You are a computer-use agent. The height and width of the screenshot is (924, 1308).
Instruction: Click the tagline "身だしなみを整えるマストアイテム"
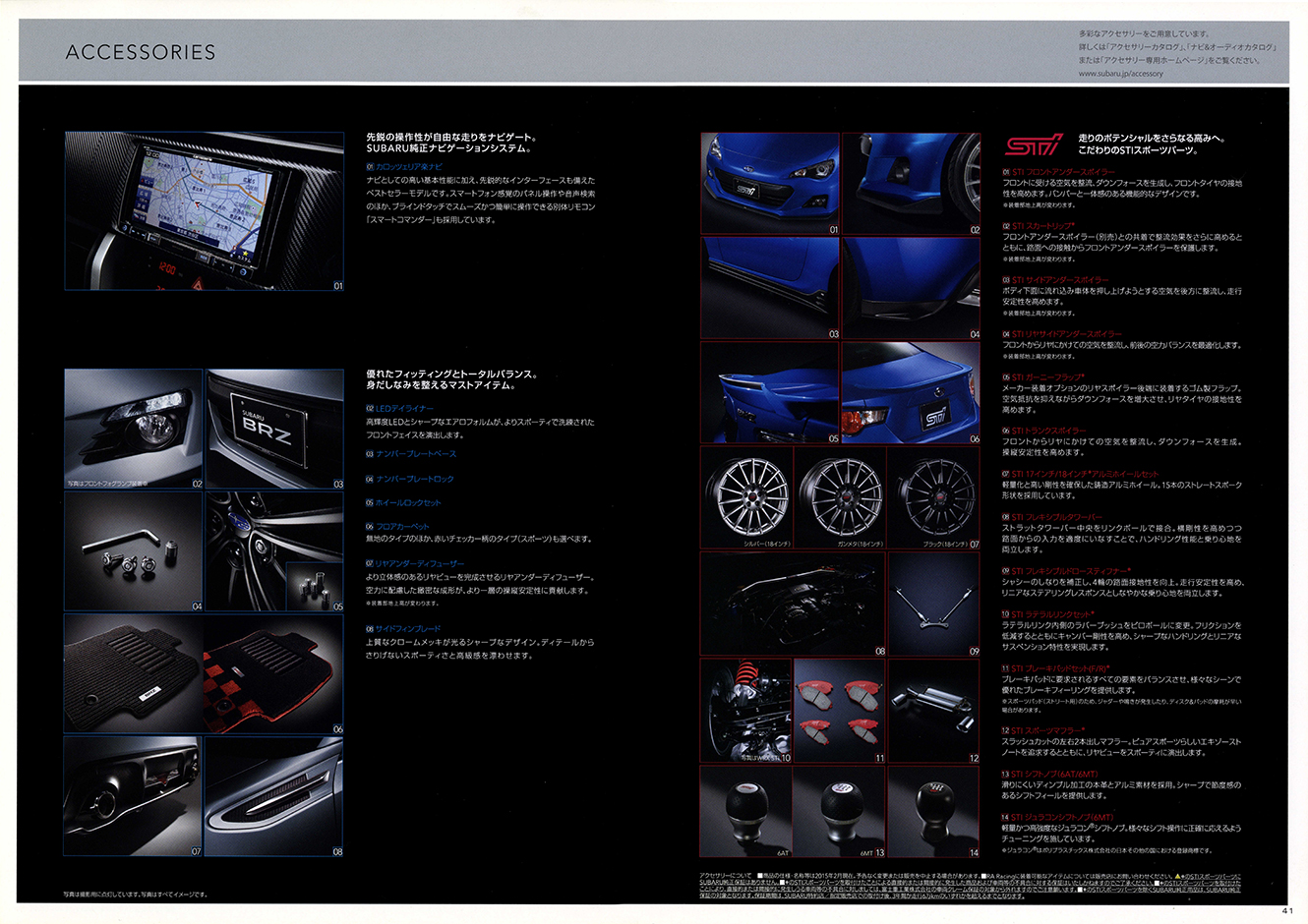(440, 386)
